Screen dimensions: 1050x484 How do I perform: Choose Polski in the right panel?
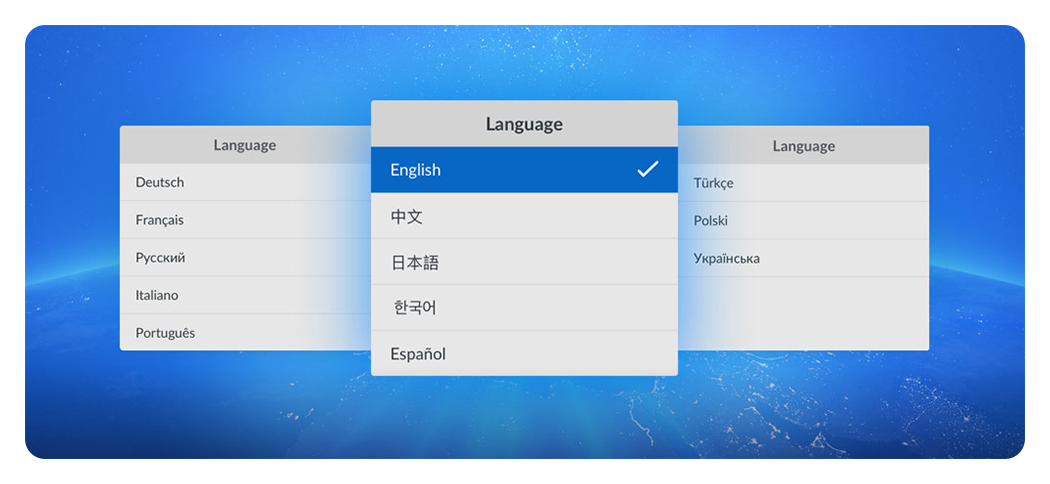coord(804,220)
